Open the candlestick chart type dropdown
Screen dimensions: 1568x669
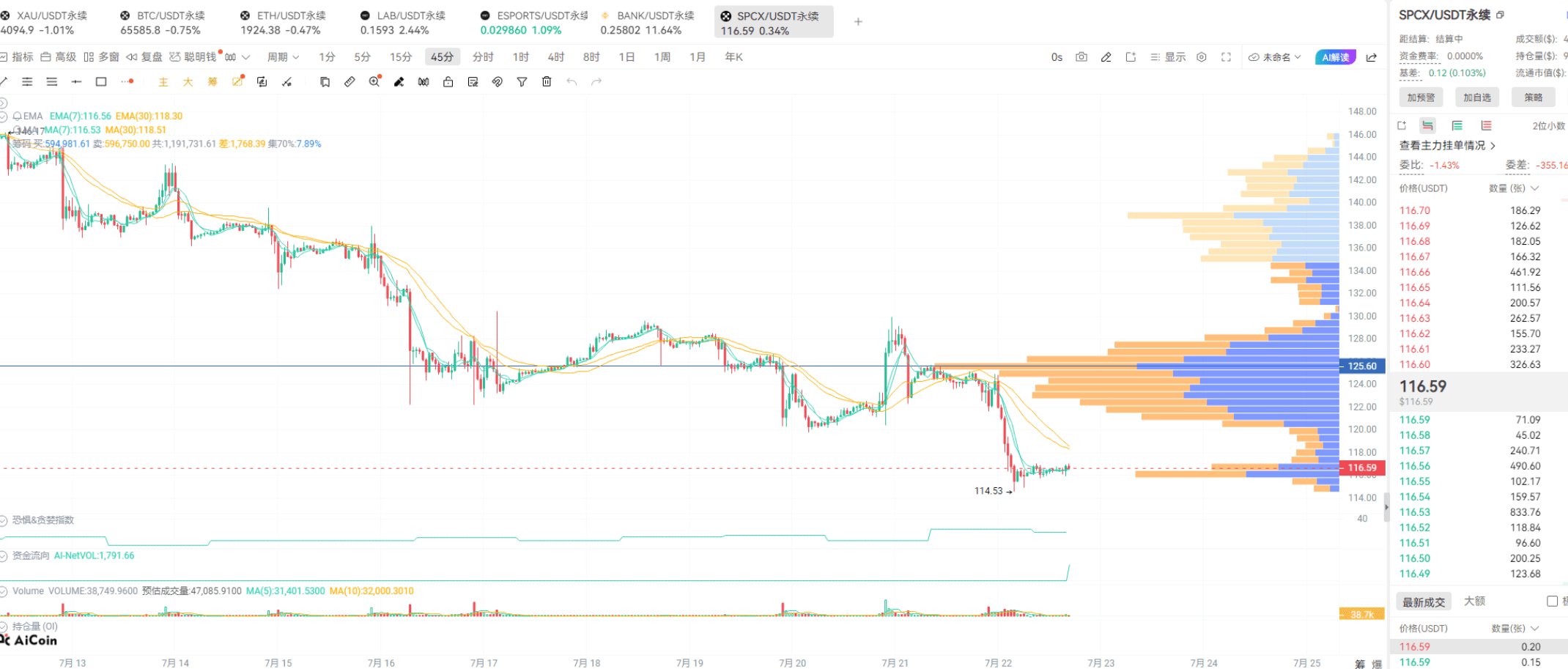click(x=237, y=57)
